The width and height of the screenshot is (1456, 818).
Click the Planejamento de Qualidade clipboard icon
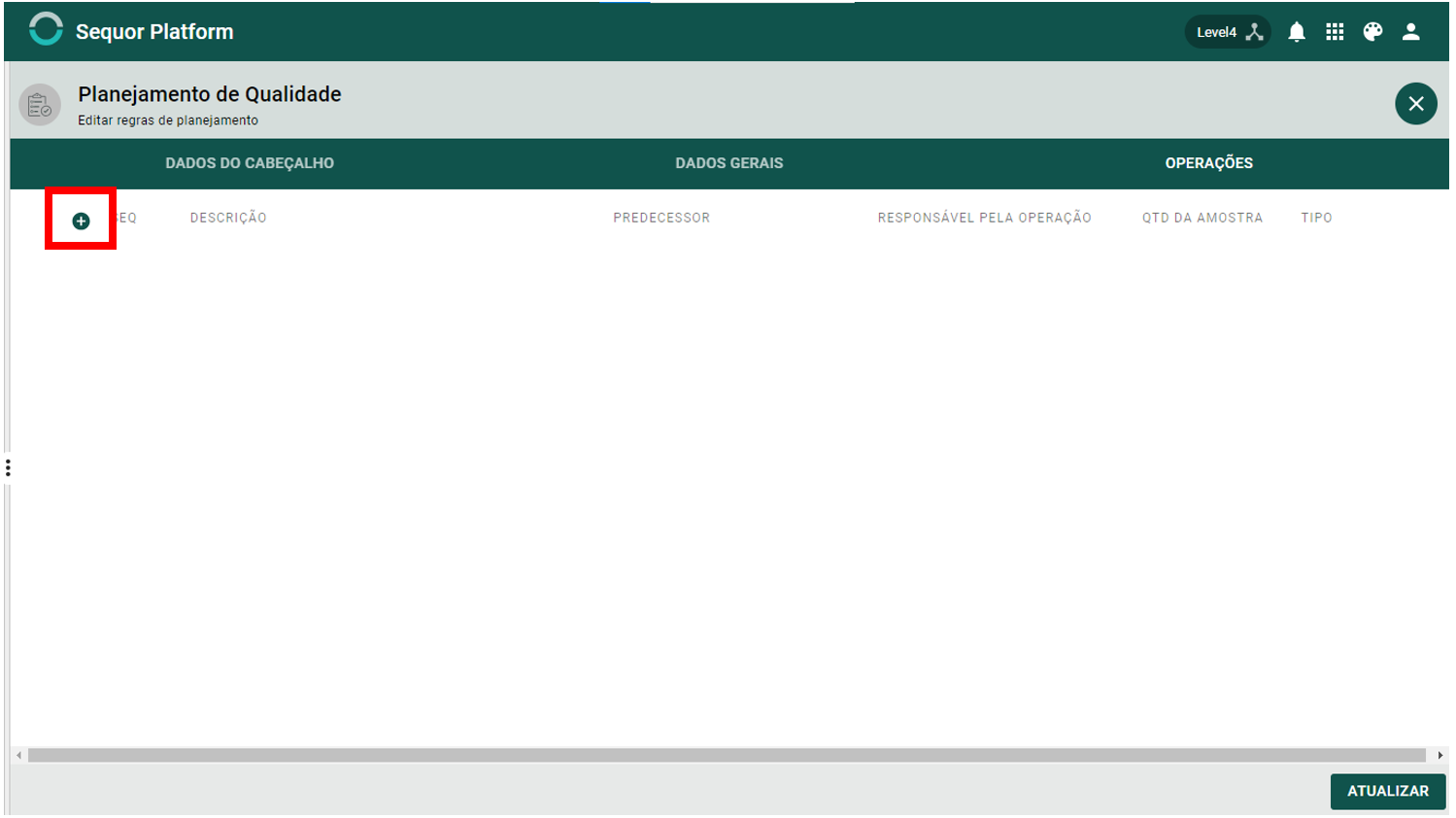point(40,105)
